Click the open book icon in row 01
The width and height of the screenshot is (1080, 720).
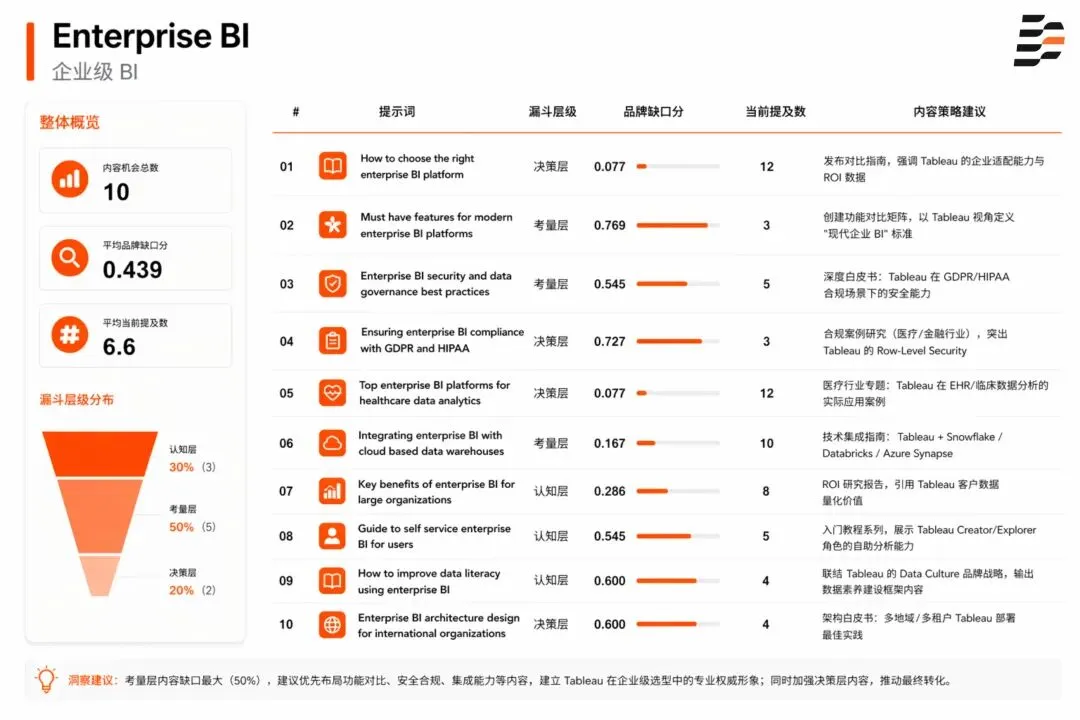333,166
